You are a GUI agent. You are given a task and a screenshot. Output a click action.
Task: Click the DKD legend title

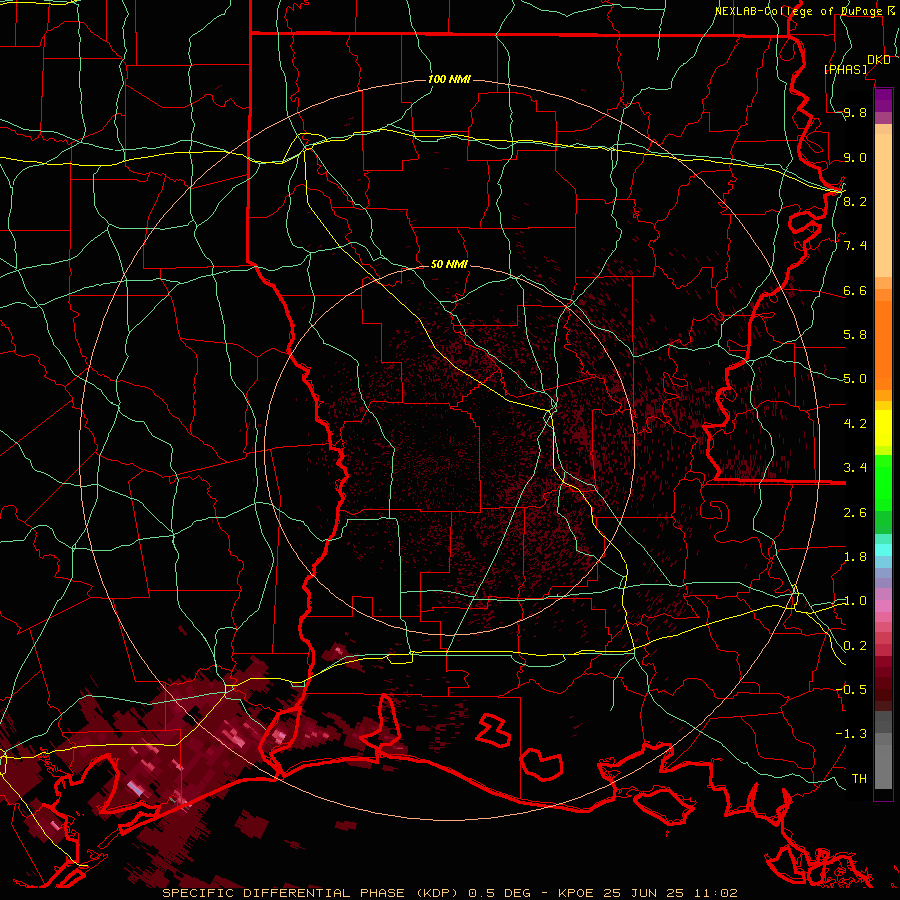879,60
